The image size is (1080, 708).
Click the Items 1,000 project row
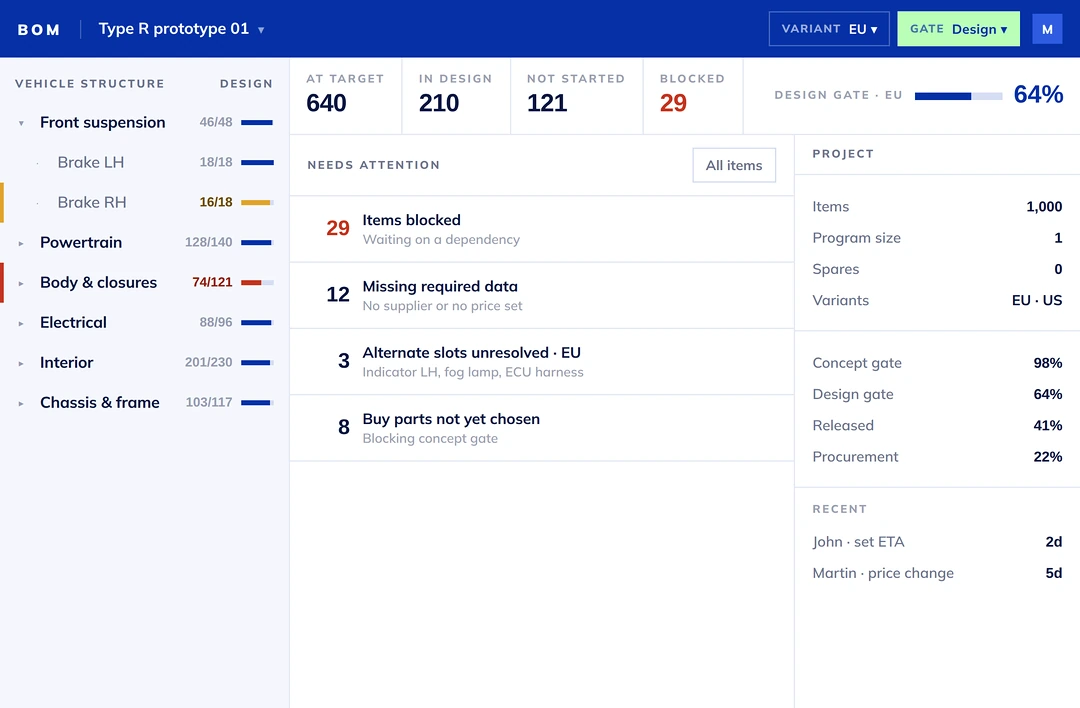pyautogui.click(x=937, y=207)
